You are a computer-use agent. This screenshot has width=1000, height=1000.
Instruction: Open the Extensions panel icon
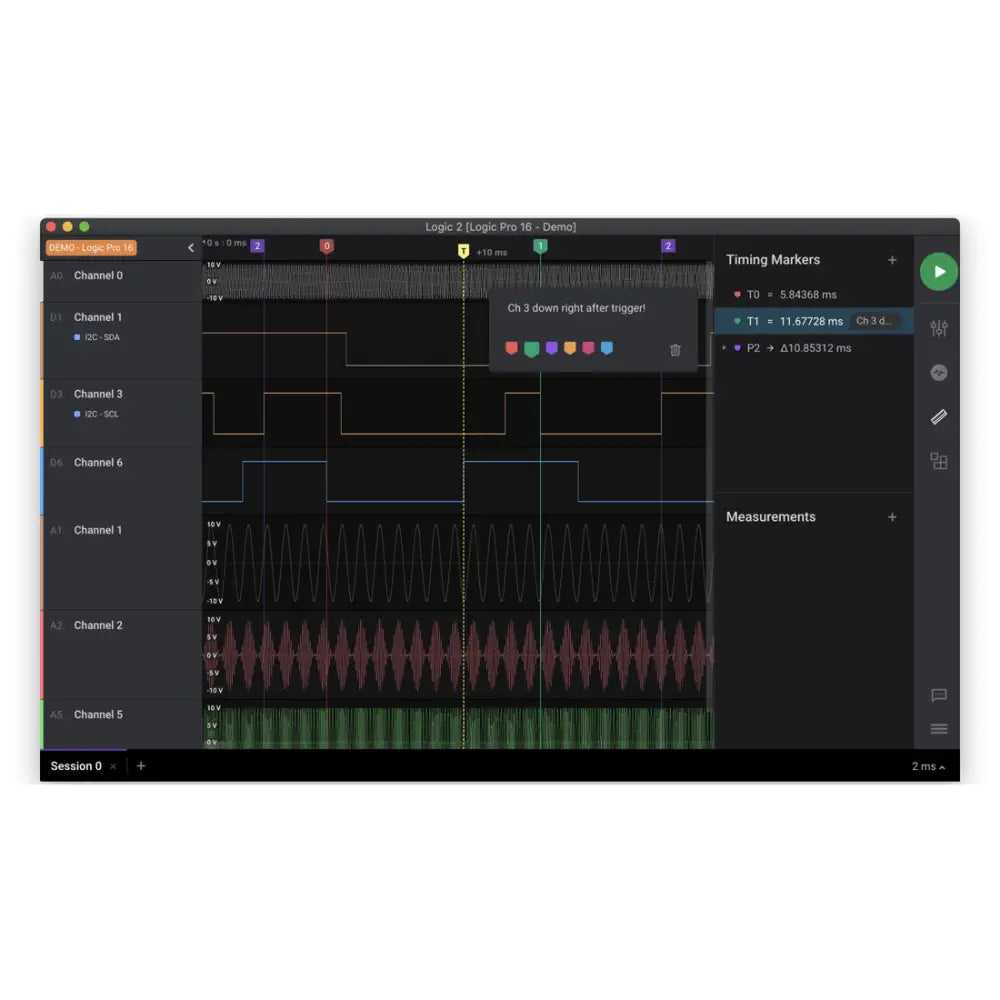click(x=938, y=461)
